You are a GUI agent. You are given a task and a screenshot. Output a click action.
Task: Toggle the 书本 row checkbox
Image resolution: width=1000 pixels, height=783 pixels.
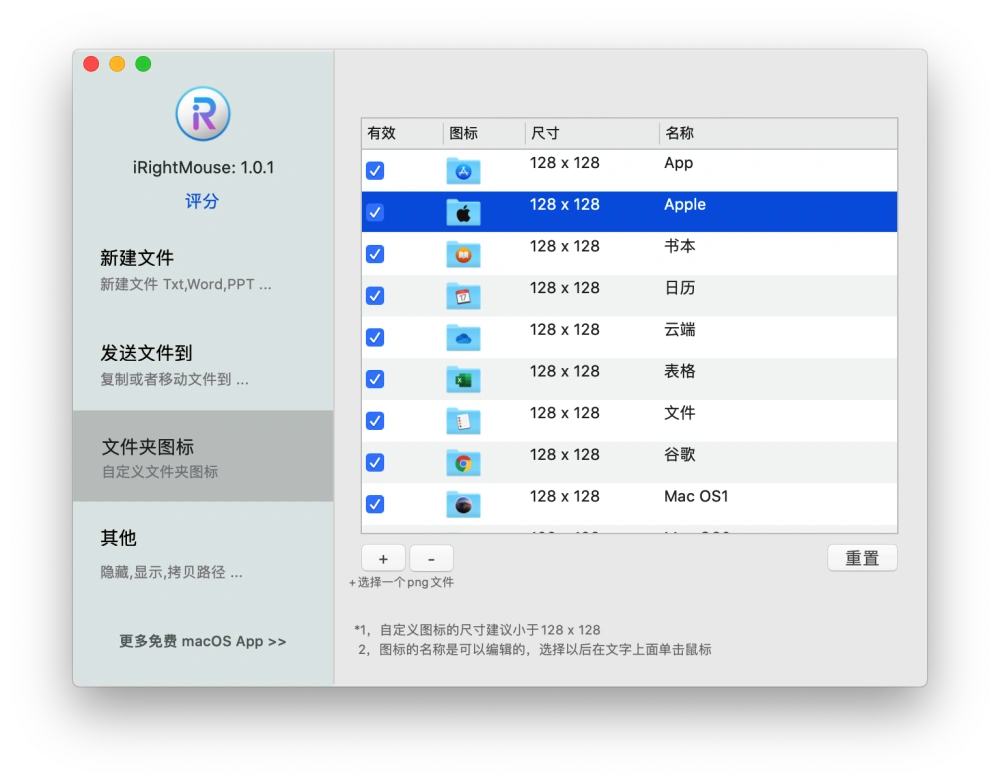[x=375, y=254]
